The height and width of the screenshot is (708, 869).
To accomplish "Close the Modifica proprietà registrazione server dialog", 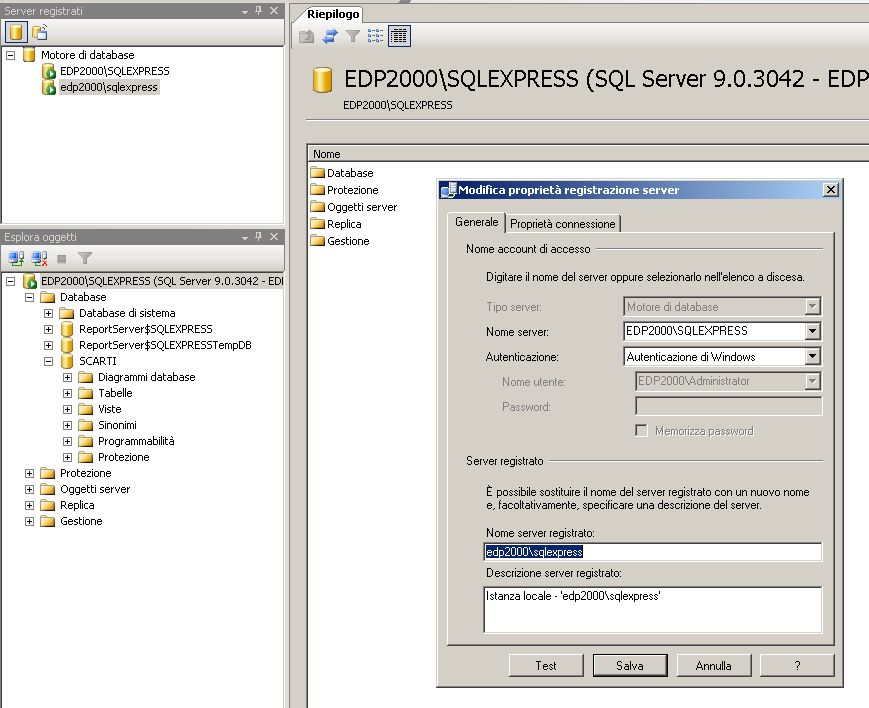I will coord(830,190).
